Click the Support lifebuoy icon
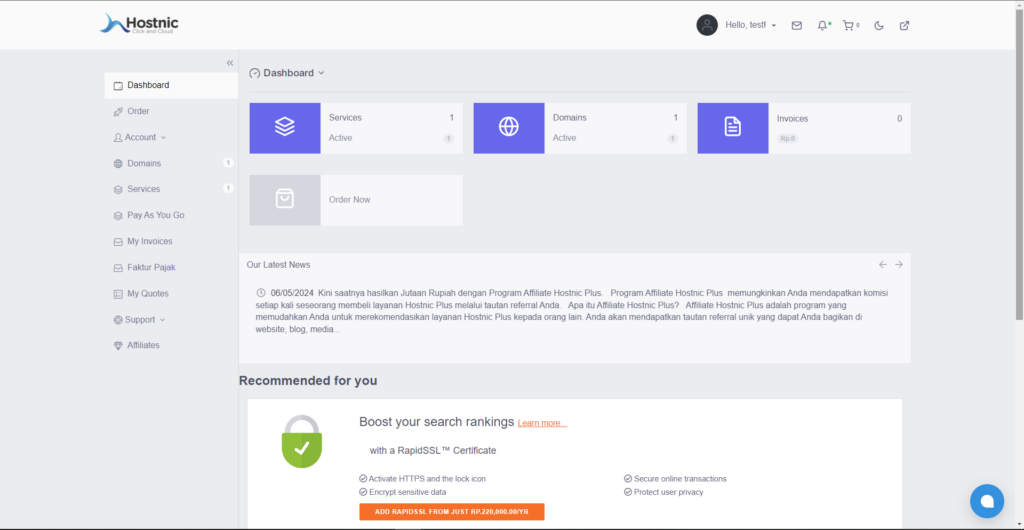Image resolution: width=1024 pixels, height=530 pixels. (118, 320)
